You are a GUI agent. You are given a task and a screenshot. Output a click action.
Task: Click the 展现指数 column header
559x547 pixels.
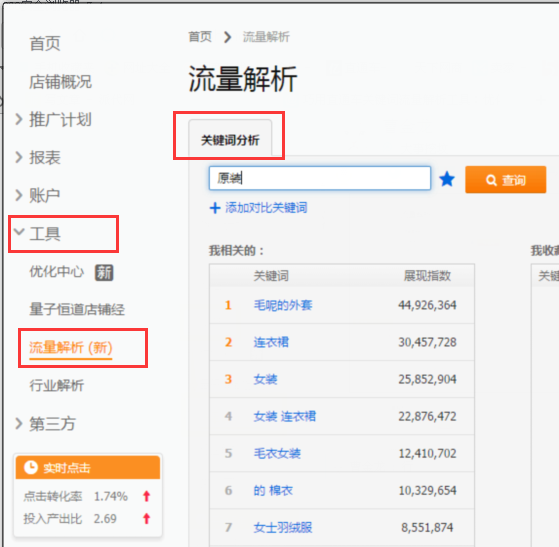point(427,276)
